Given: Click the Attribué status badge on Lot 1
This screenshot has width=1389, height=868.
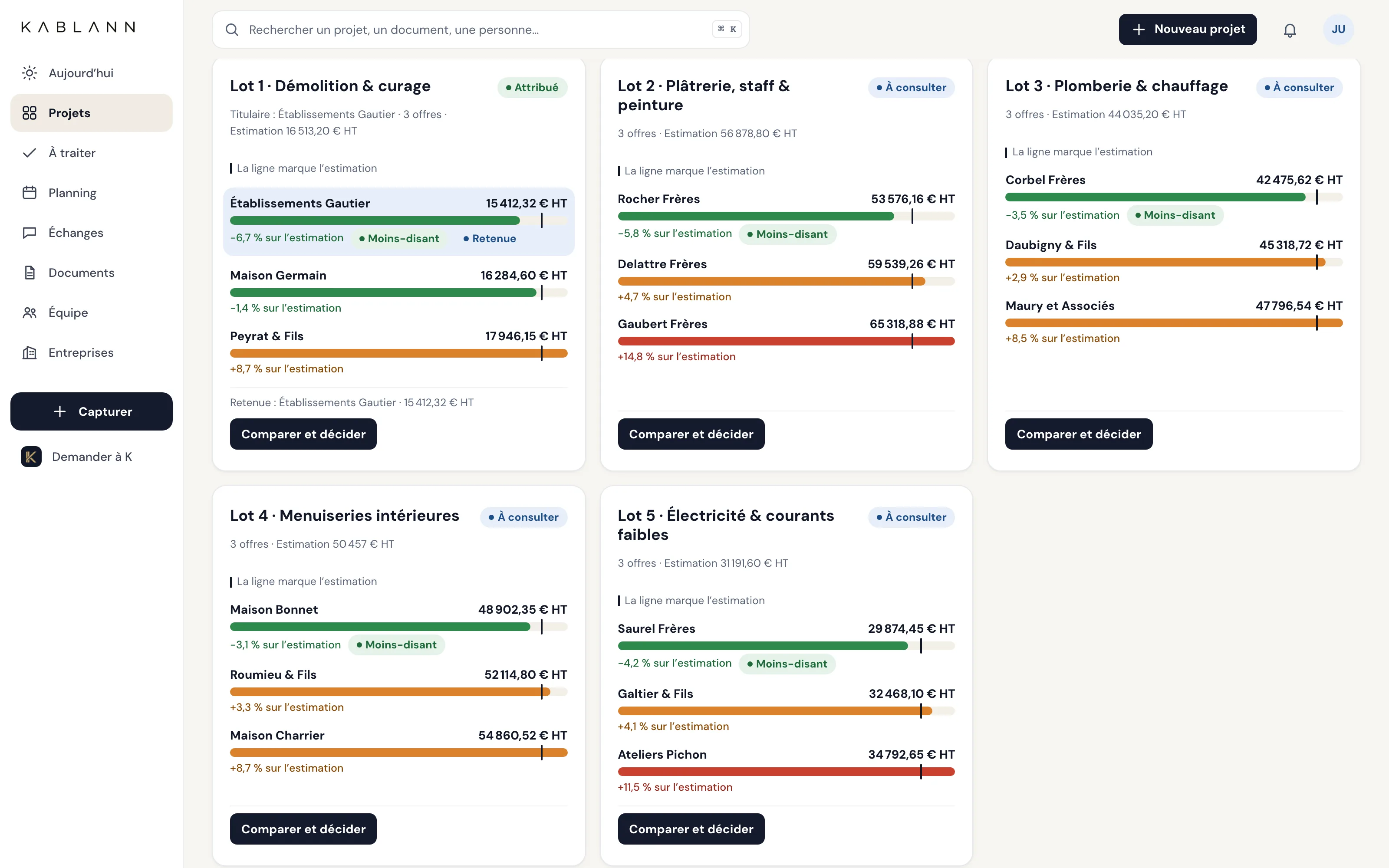Looking at the screenshot, I should tap(532, 87).
